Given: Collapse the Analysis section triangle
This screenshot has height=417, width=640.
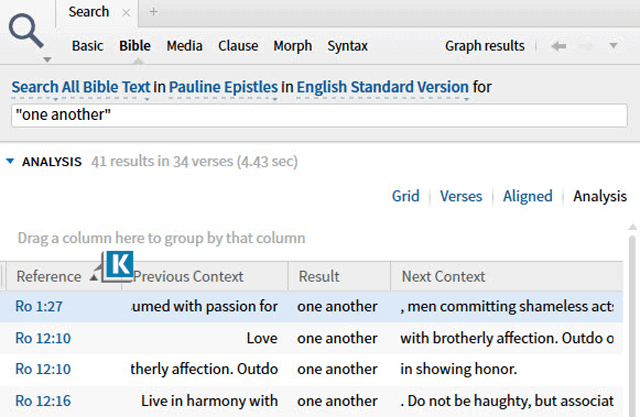Looking at the screenshot, I should click(x=10, y=161).
